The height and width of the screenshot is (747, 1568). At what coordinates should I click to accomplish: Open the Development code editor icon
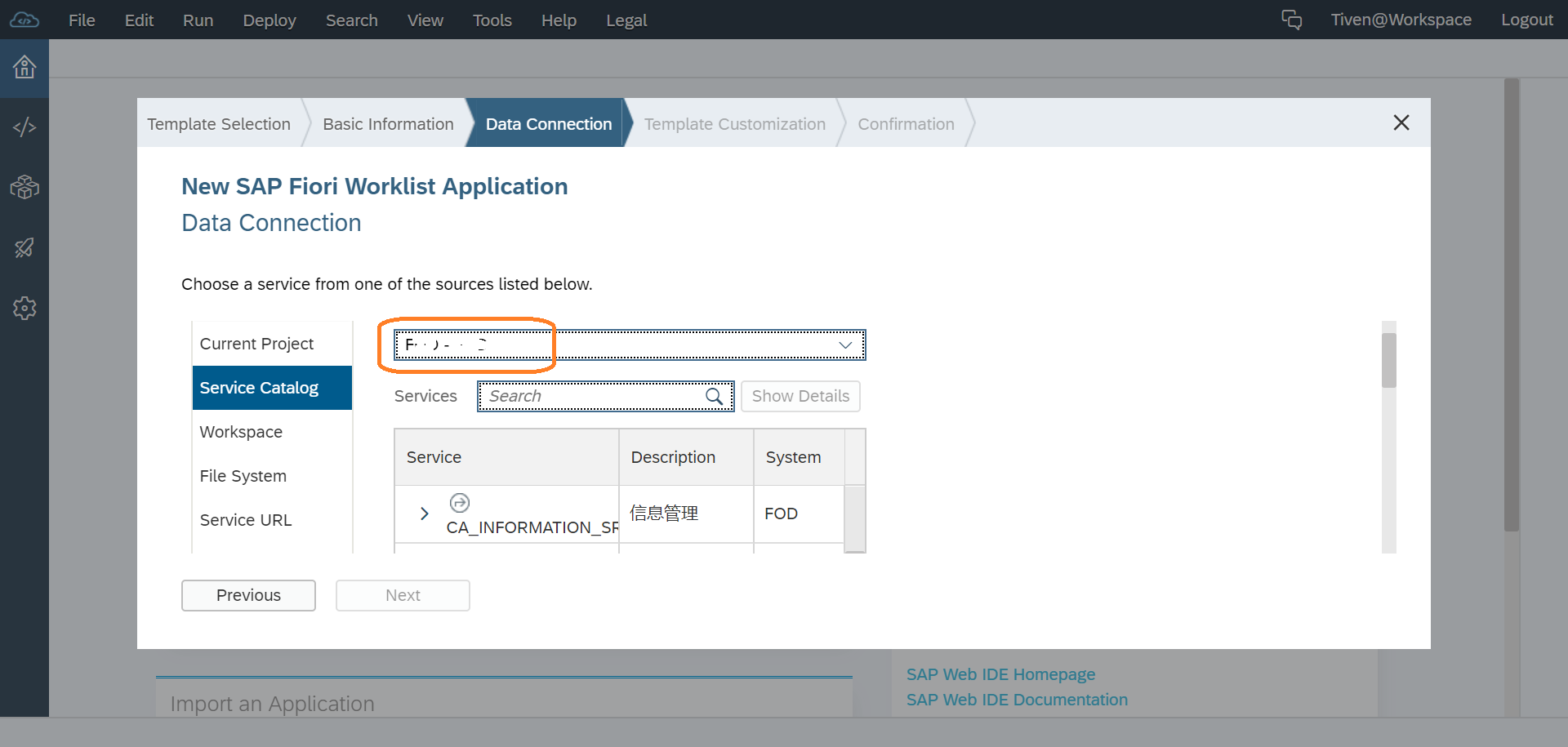(24, 127)
